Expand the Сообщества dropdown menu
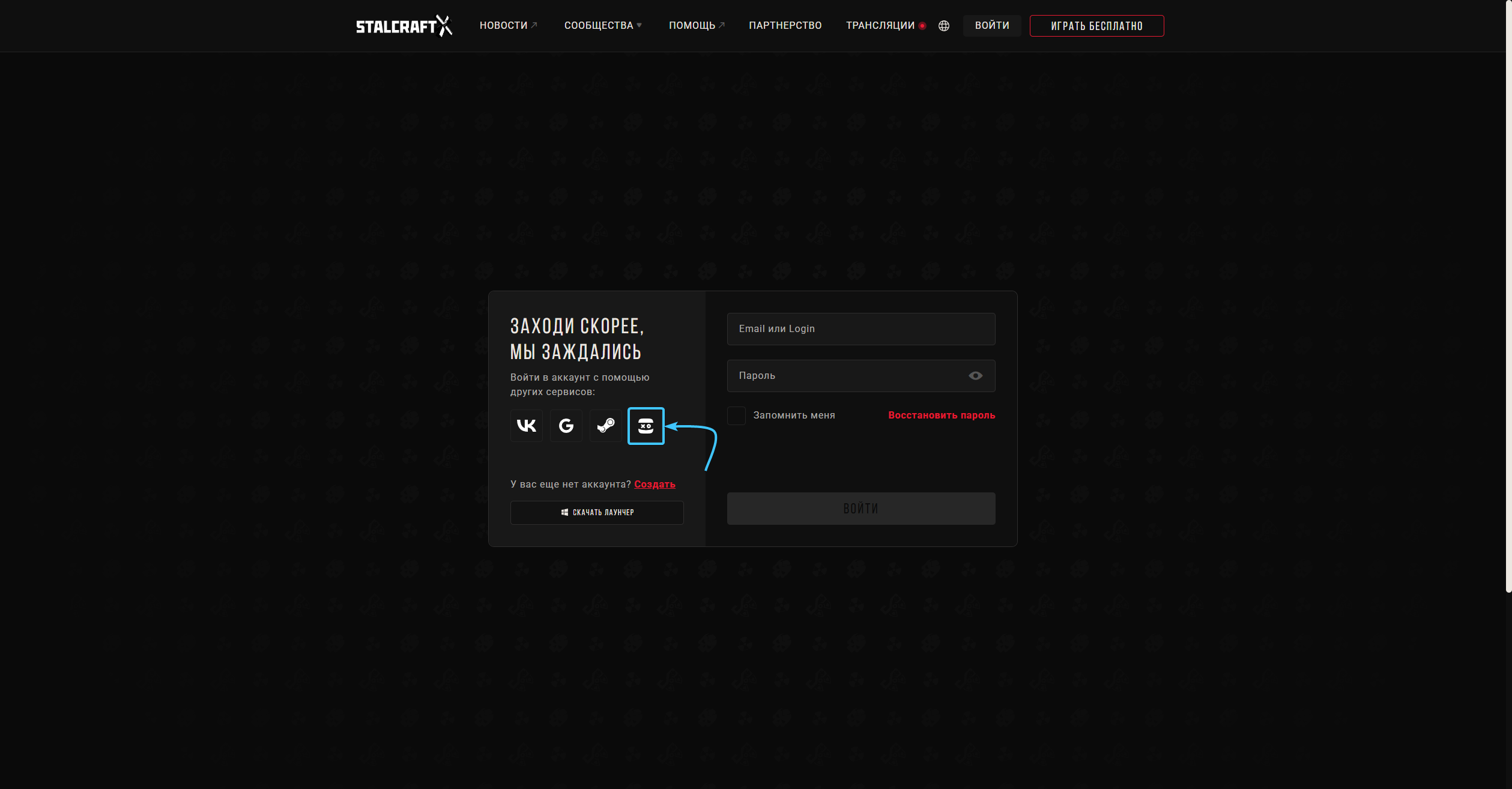Image resolution: width=1512 pixels, height=789 pixels. pos(602,25)
